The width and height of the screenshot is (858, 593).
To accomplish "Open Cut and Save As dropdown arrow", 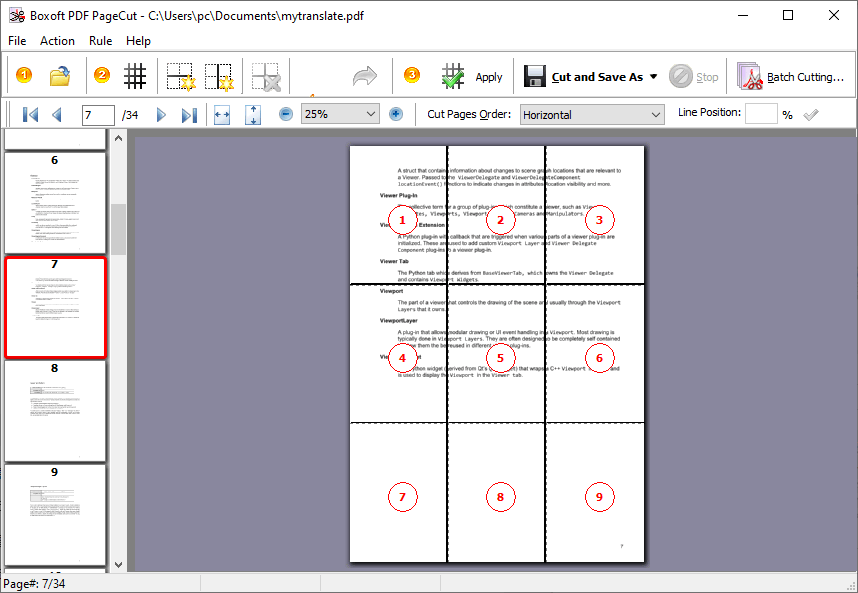I will click(x=653, y=77).
